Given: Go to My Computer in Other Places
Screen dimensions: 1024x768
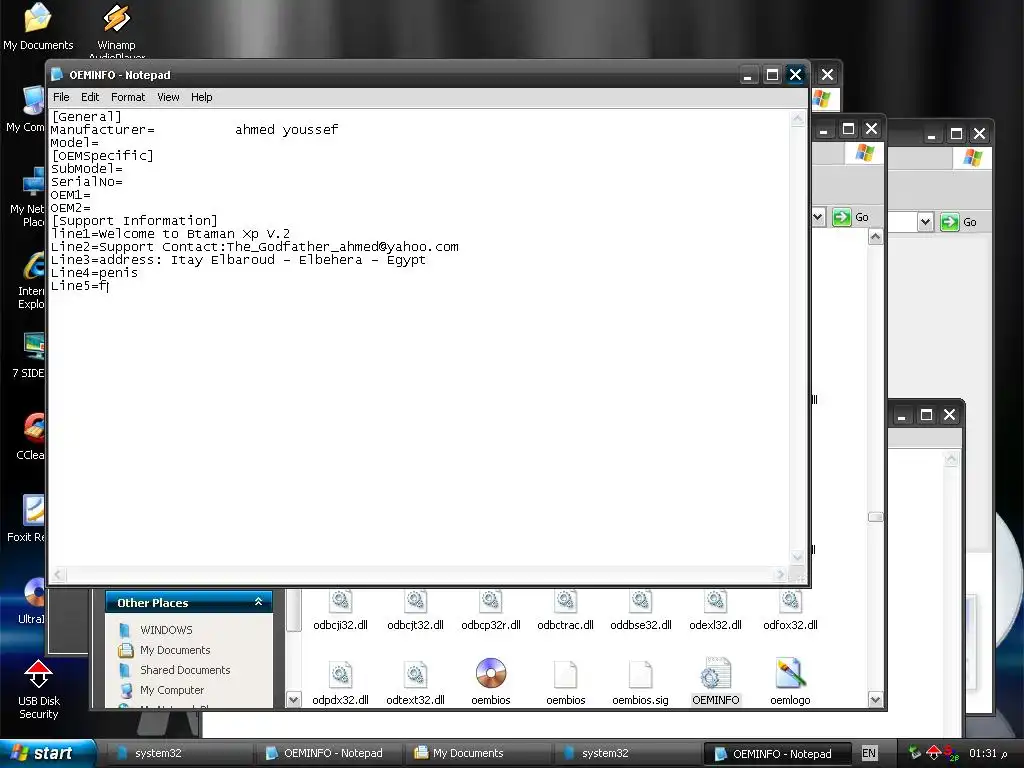Looking at the screenshot, I should coord(172,690).
